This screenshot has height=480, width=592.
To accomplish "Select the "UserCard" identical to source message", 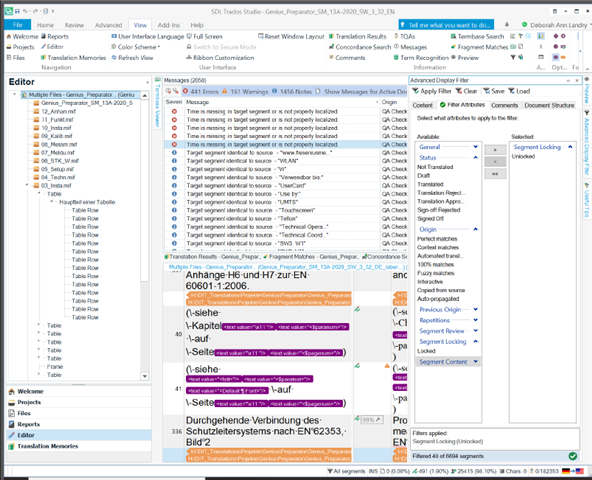I will (x=286, y=185).
